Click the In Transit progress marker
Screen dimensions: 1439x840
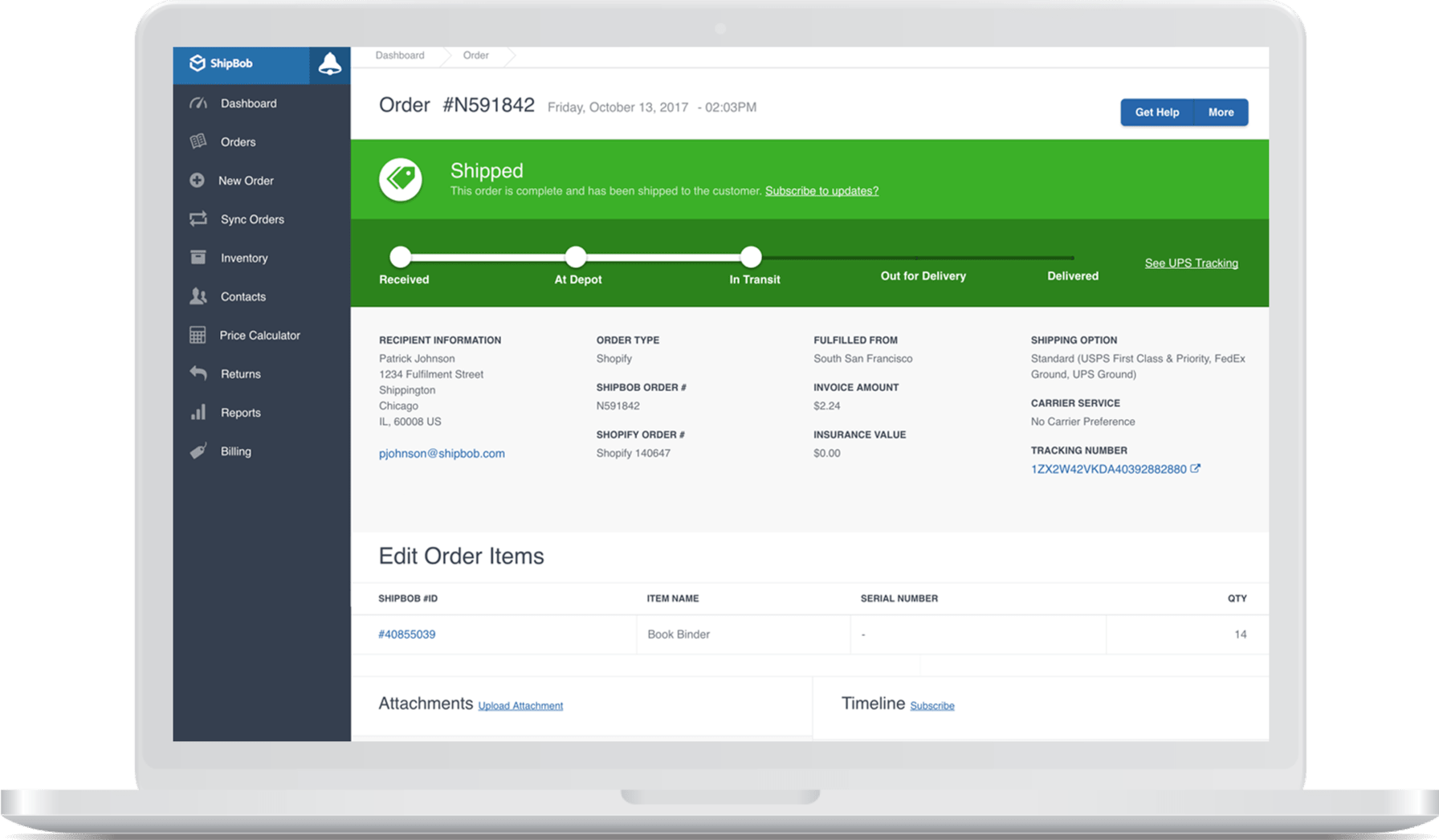click(751, 257)
